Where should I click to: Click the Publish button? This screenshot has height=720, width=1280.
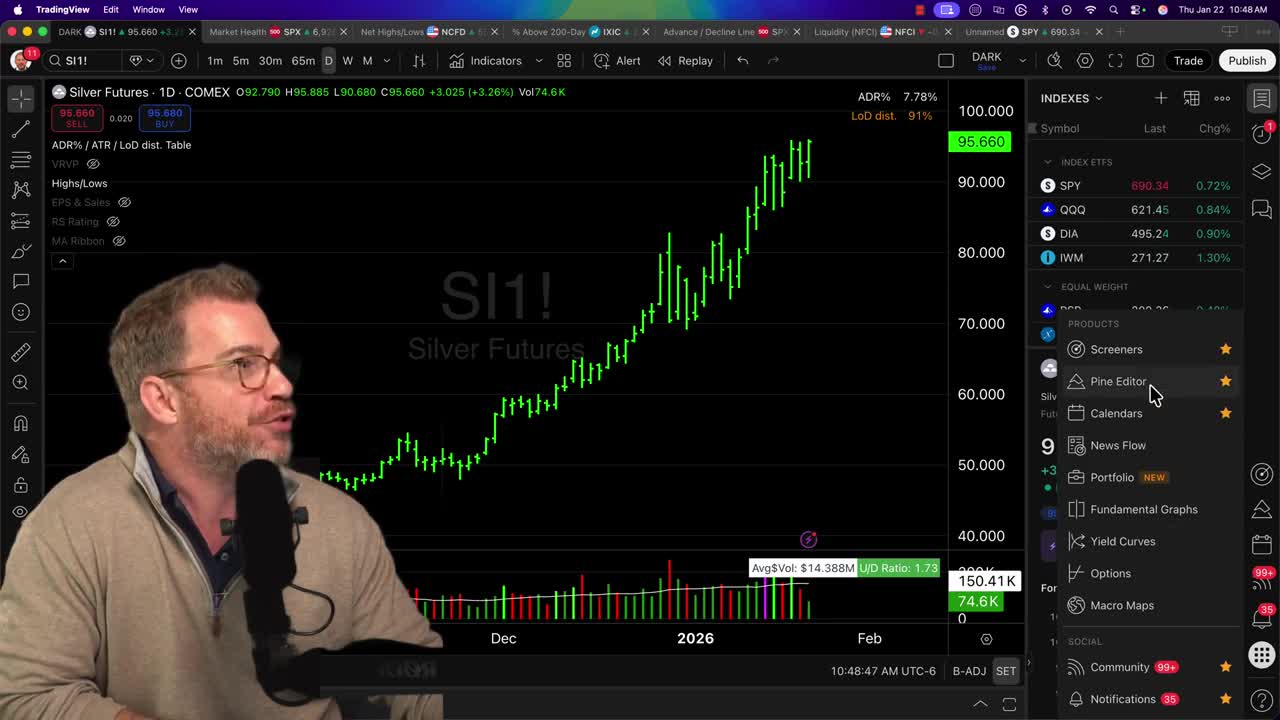[x=1247, y=60]
